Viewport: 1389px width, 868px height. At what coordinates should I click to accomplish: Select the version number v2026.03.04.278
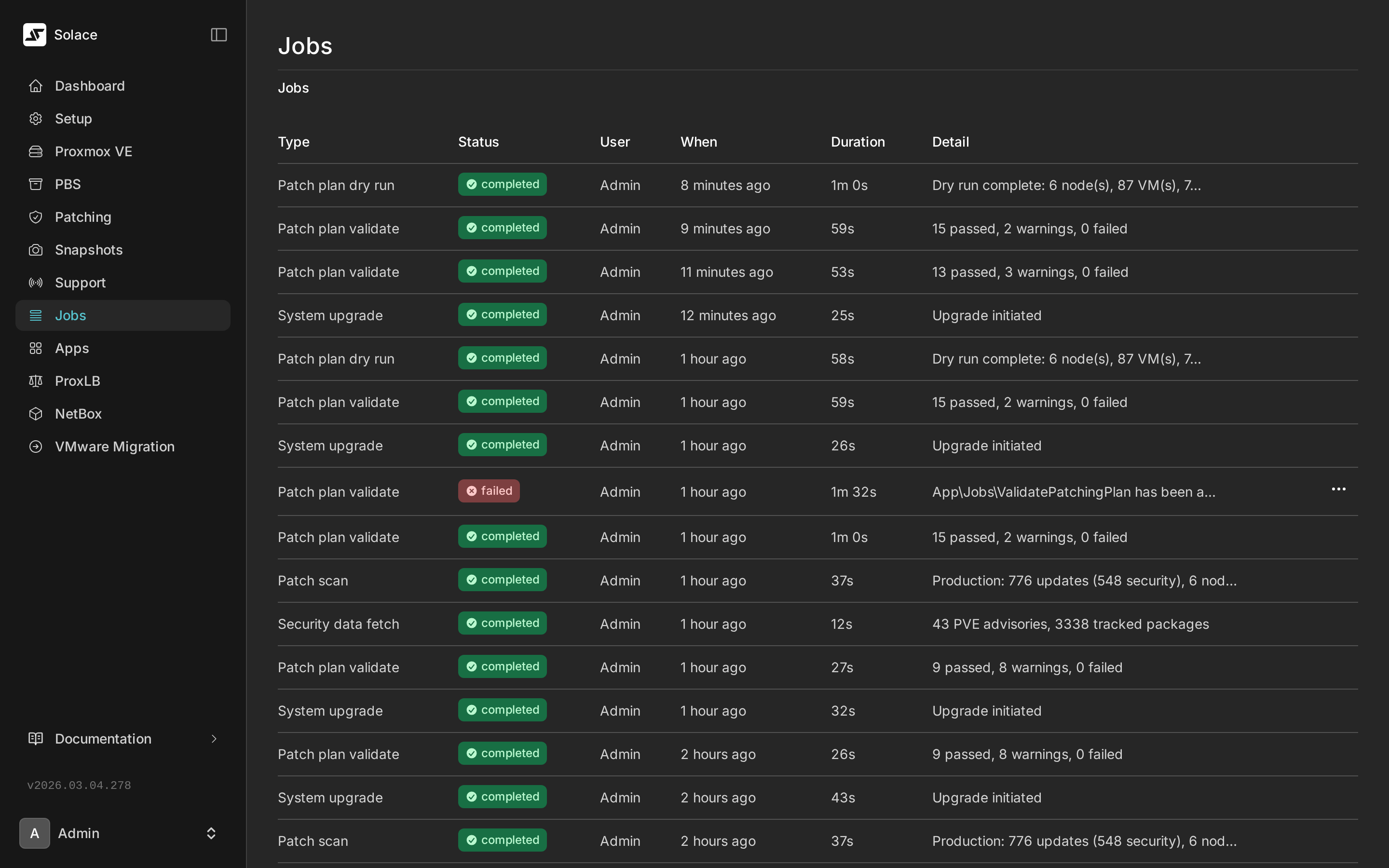[79, 785]
